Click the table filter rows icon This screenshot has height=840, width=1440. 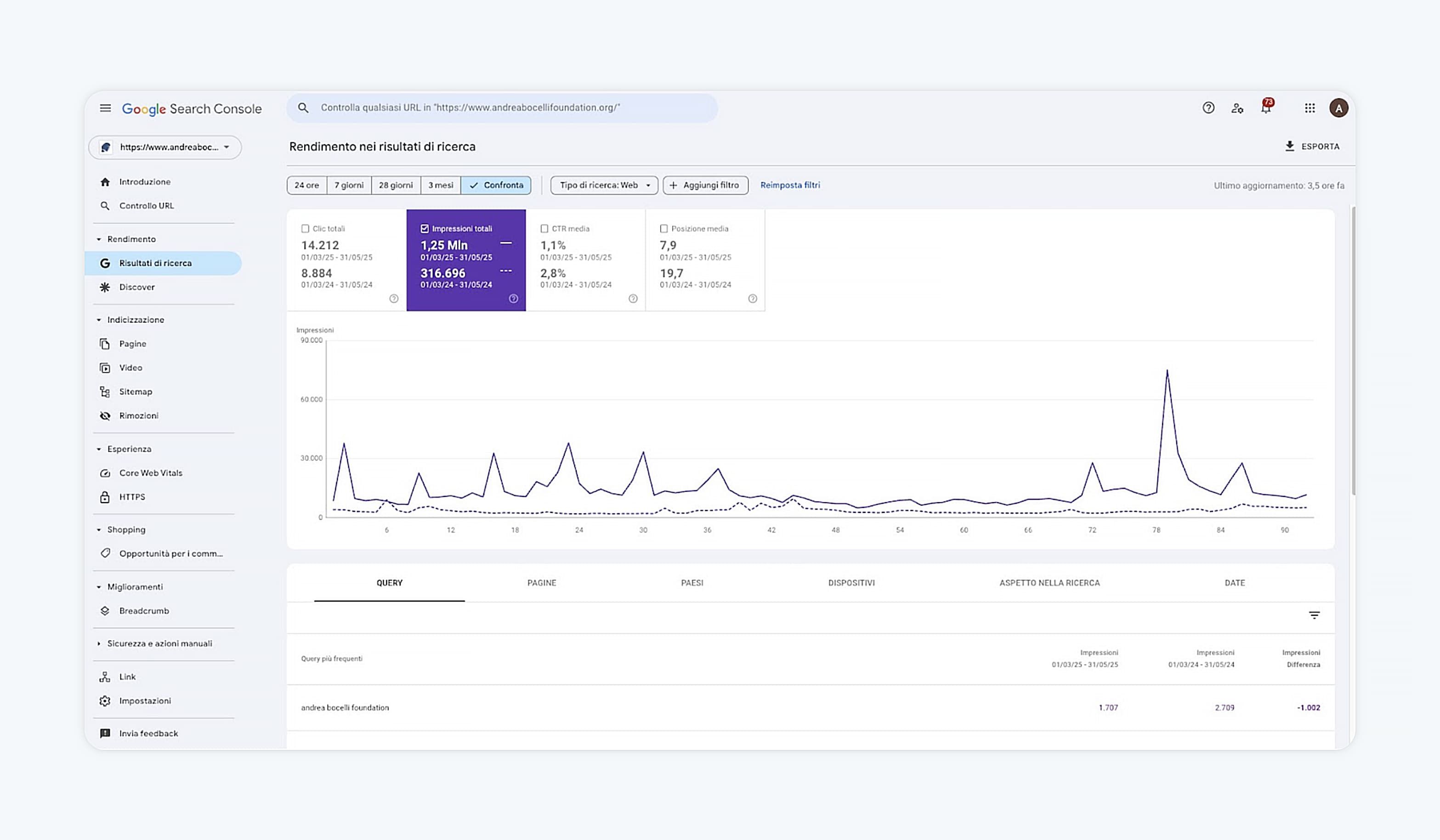tap(1314, 615)
